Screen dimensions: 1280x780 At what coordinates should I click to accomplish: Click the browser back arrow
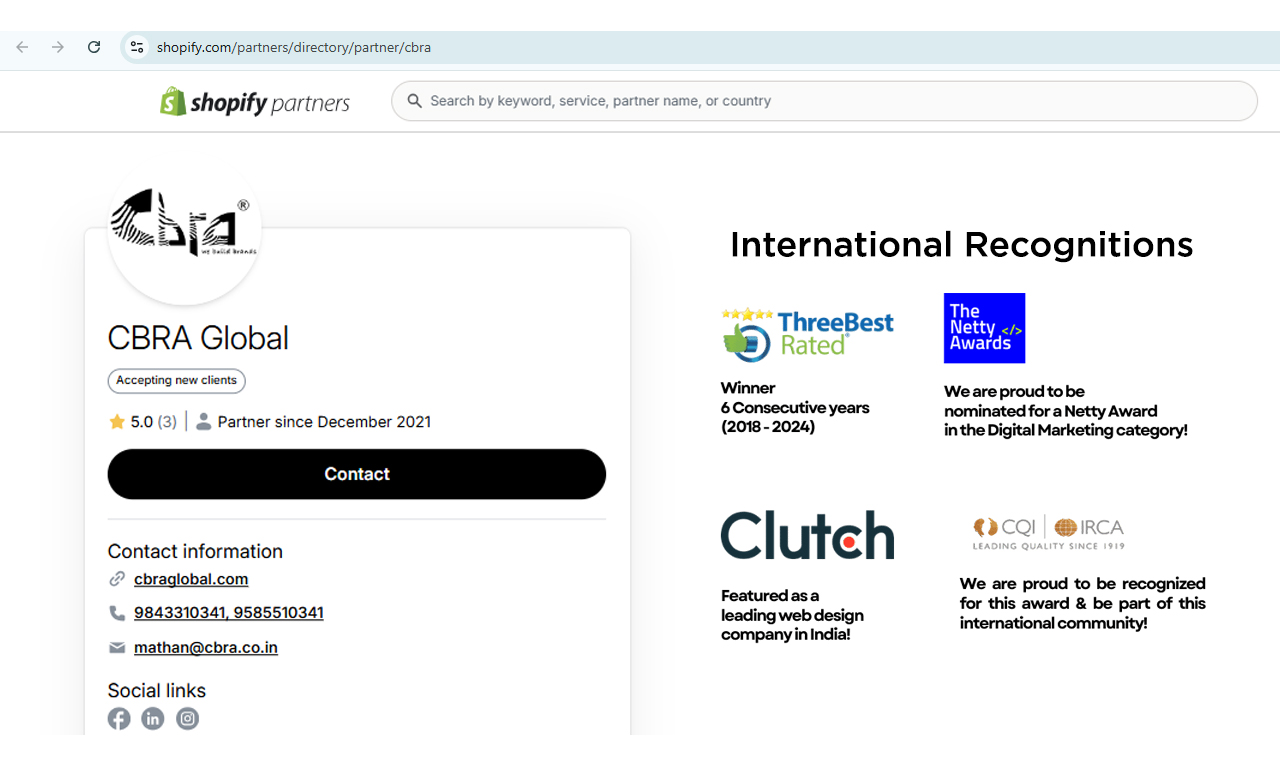pos(22,47)
